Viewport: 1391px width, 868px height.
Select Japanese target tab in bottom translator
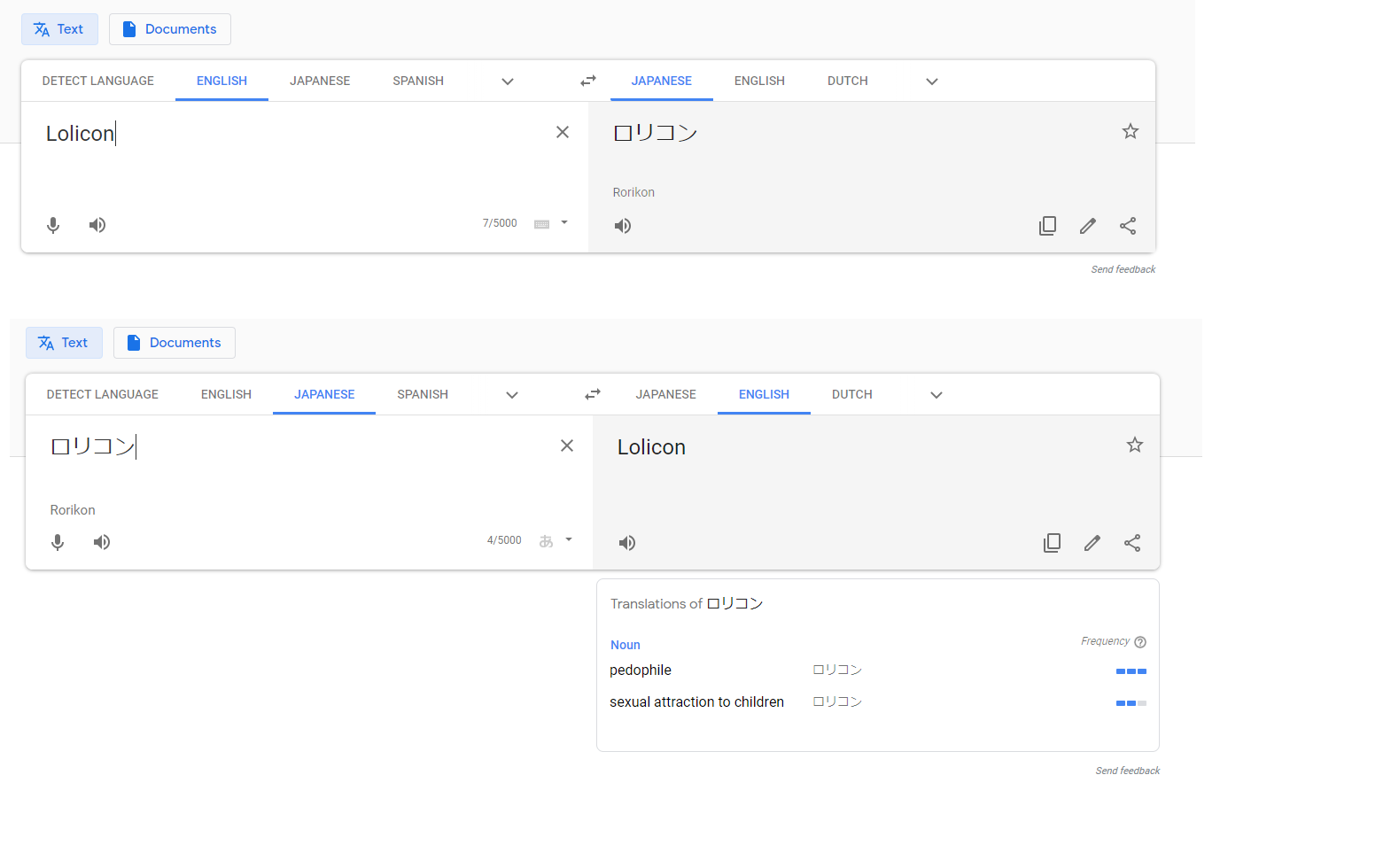[x=666, y=394]
